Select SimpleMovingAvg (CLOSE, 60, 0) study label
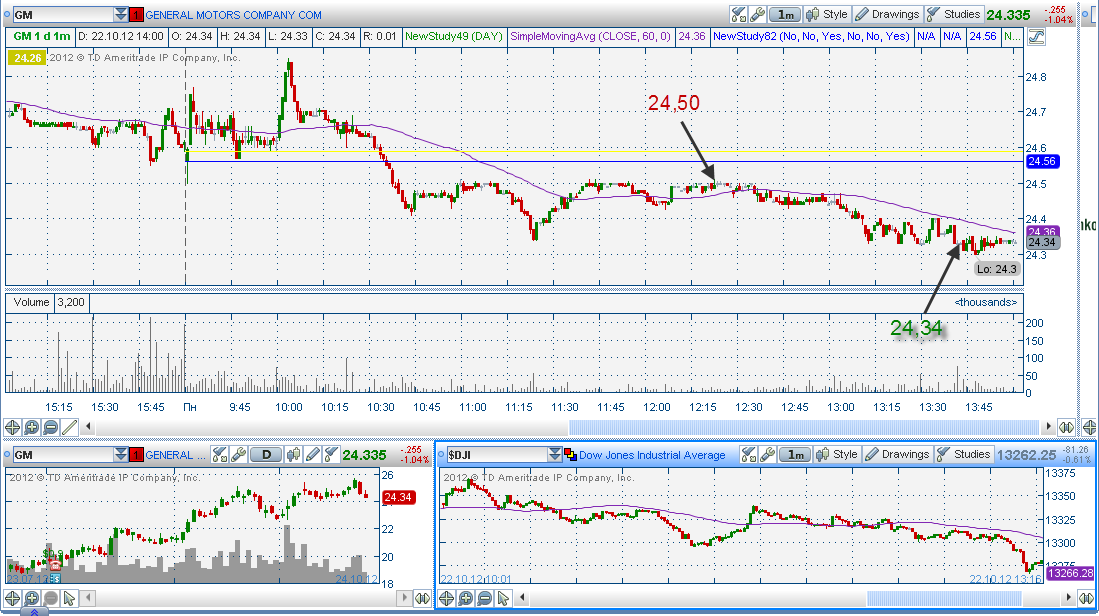Screen dimensions: 1099x616 point(590,36)
